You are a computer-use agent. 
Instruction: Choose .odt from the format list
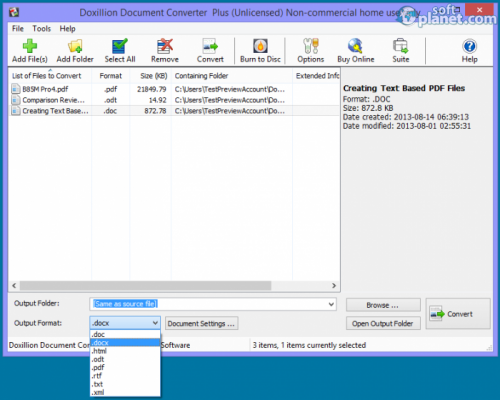pos(125,359)
